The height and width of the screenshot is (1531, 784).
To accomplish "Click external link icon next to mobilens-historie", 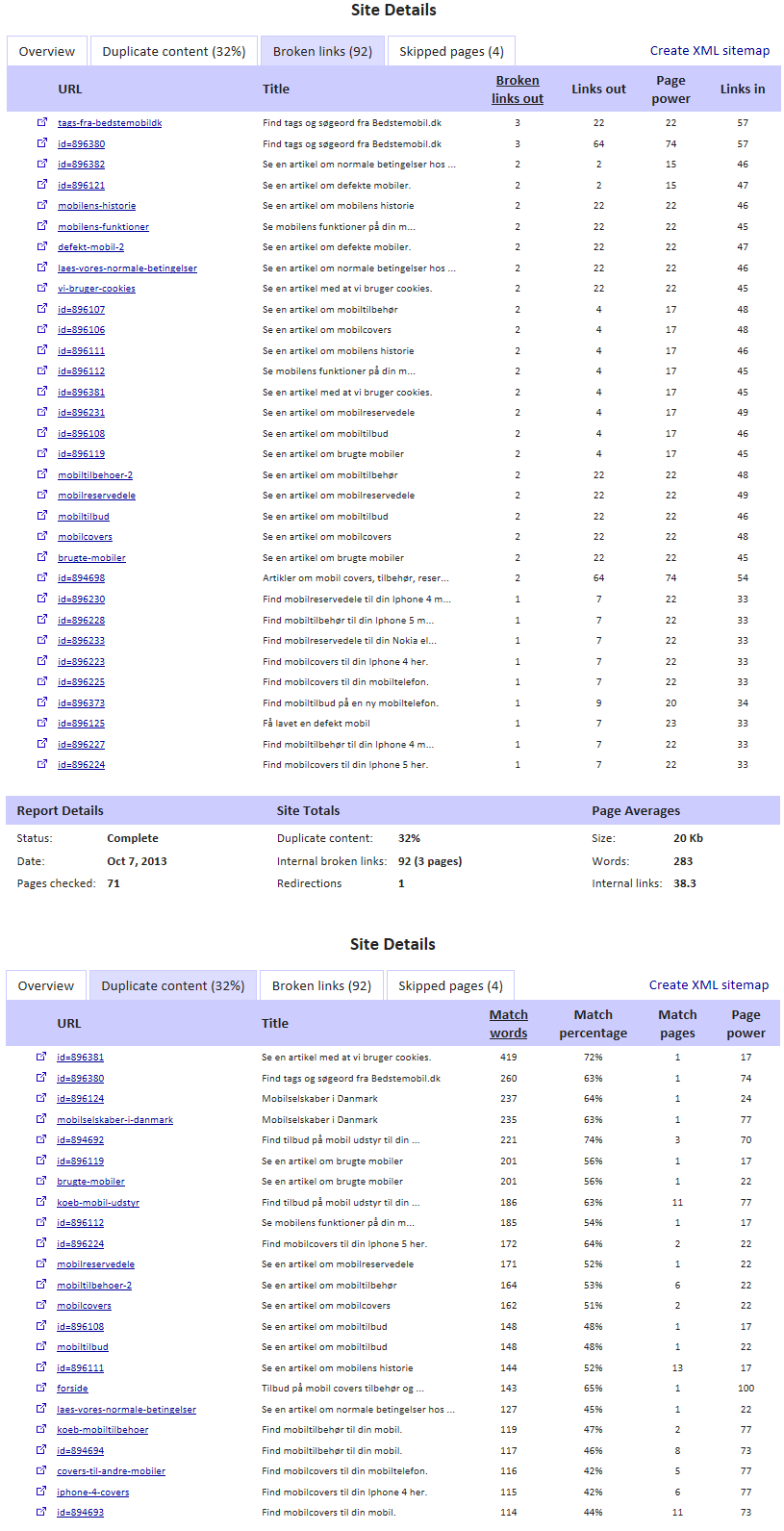I will (42, 205).
